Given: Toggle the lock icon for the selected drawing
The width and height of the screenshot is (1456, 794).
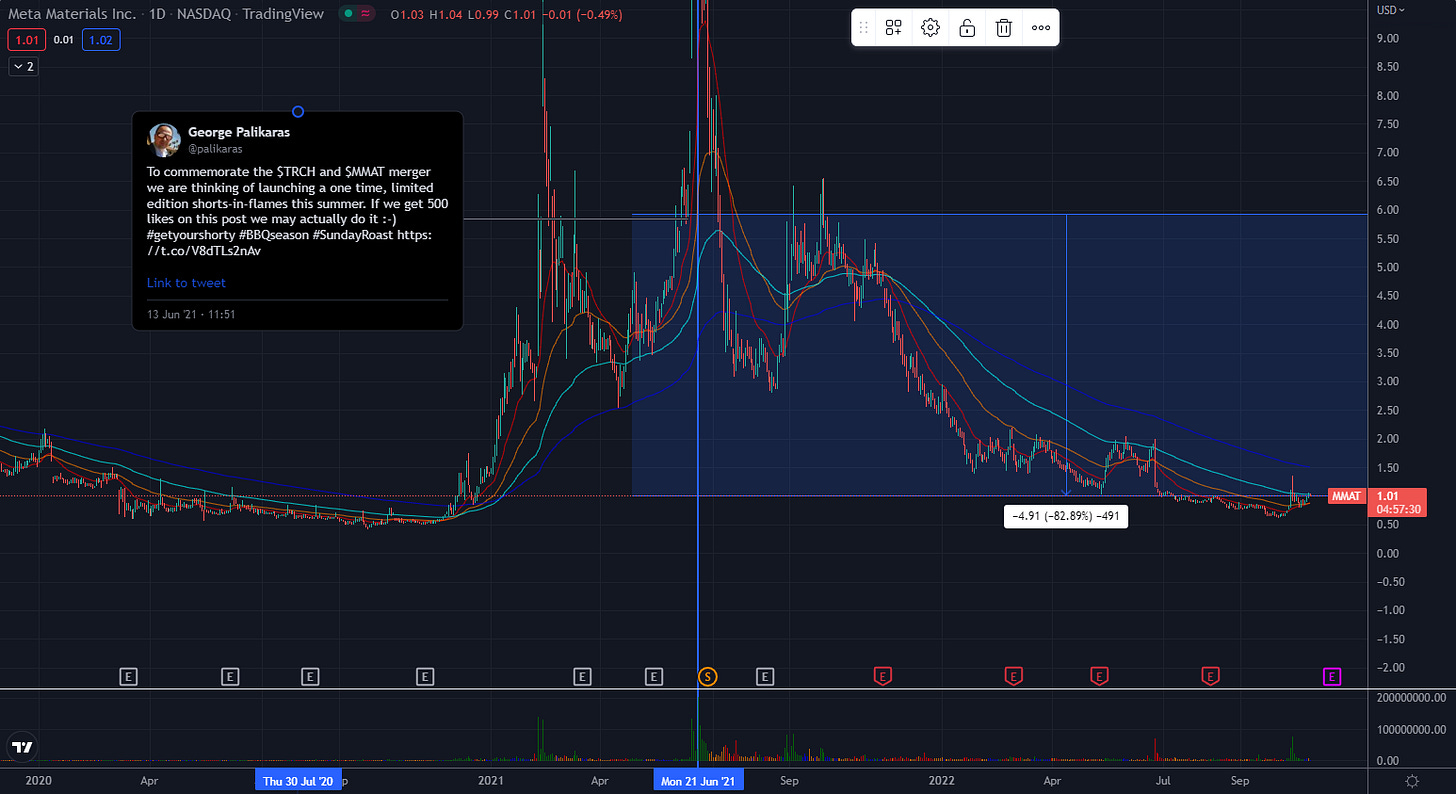Looking at the screenshot, I should [x=967, y=28].
